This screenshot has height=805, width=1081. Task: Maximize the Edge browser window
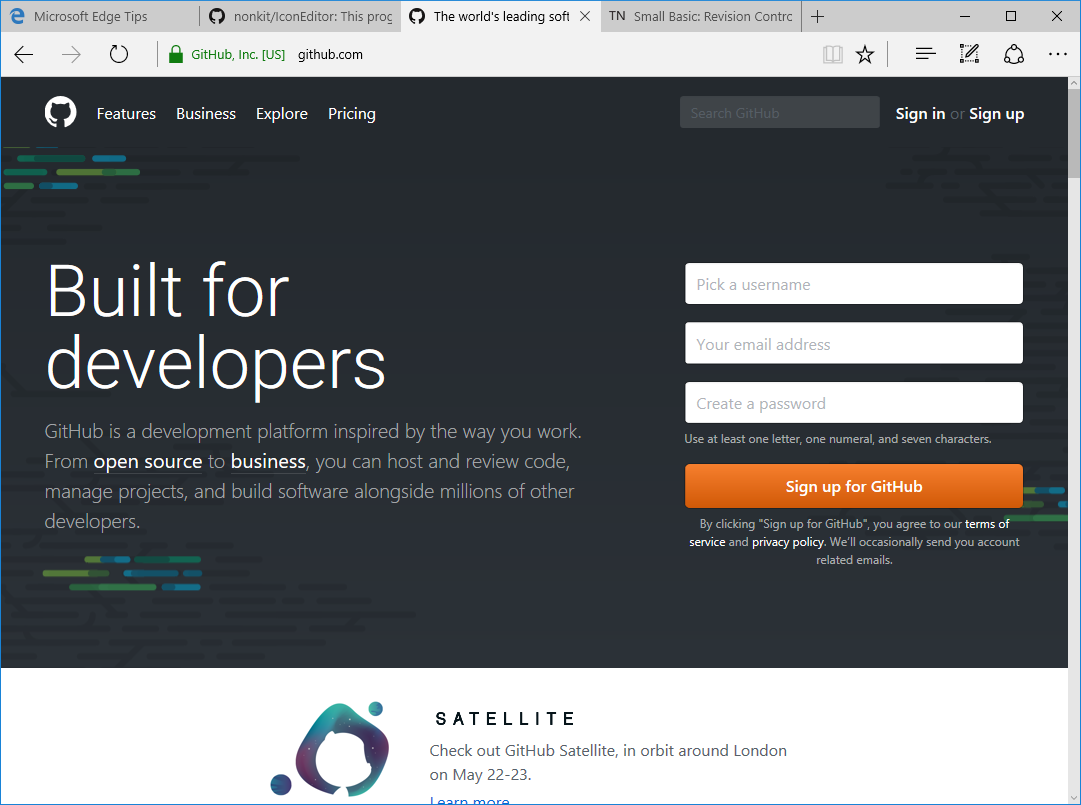tap(1011, 17)
